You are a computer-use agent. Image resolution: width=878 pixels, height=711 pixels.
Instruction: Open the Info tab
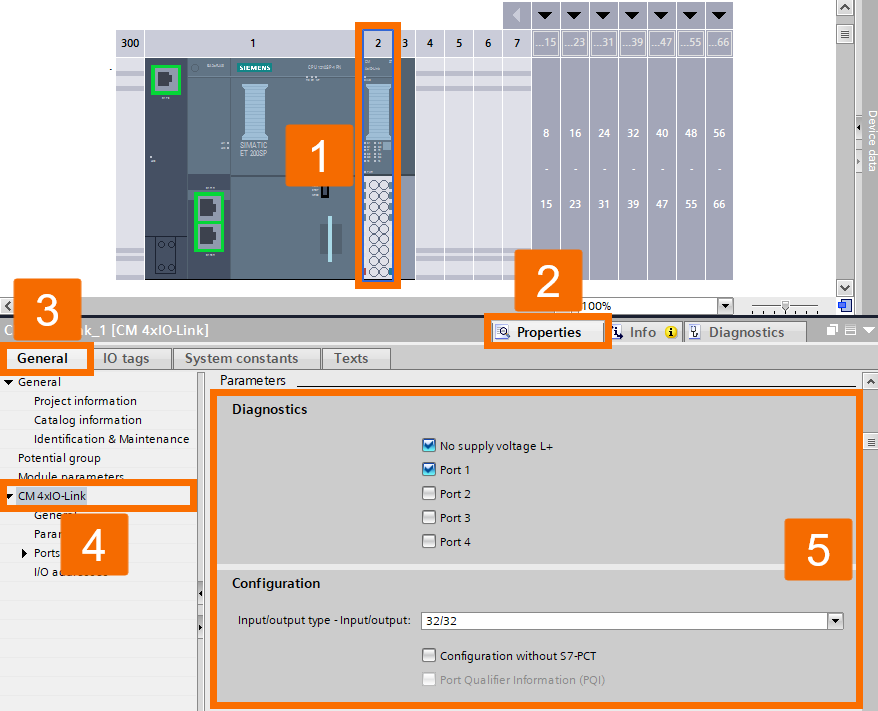[x=643, y=332]
